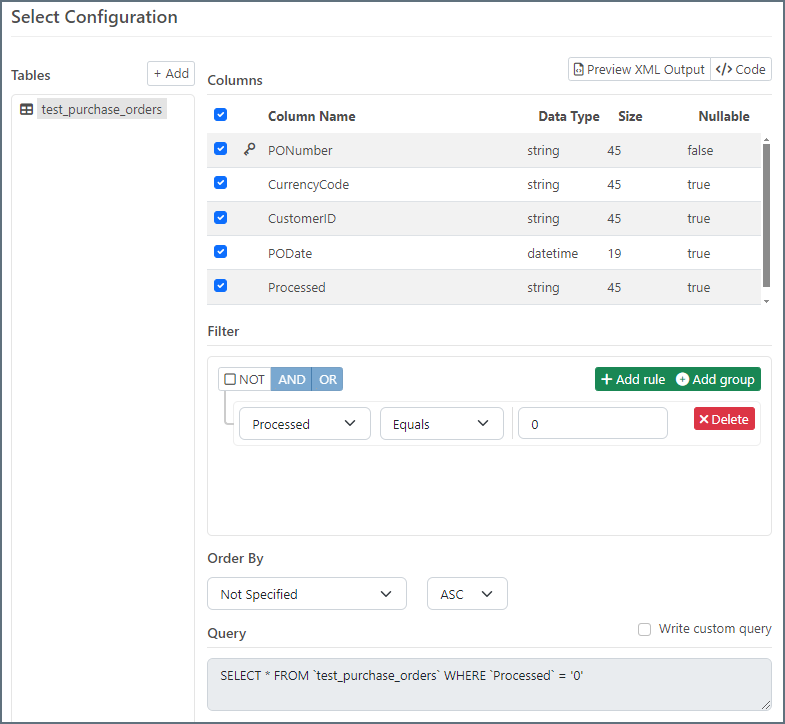Expand the Order By Not Specified dropdown
This screenshot has height=724, width=785.
(x=306, y=594)
